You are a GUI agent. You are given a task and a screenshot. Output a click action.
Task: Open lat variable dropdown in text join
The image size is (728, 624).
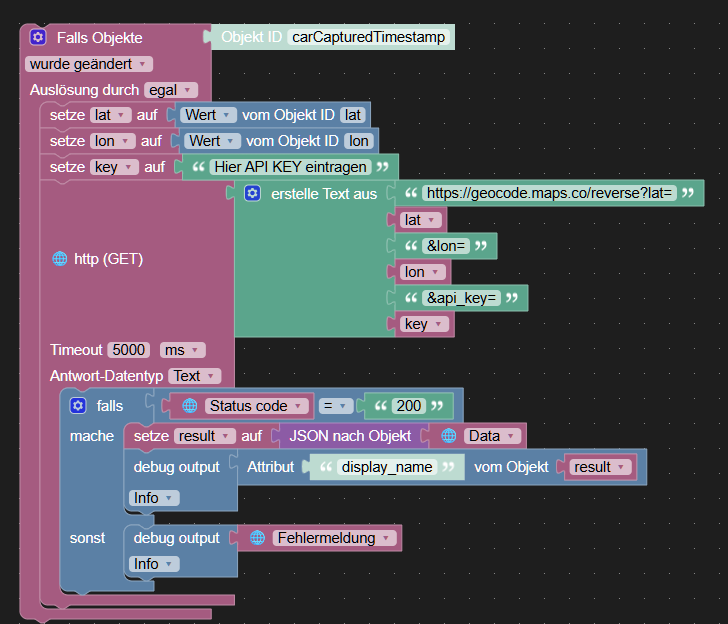[421, 220]
